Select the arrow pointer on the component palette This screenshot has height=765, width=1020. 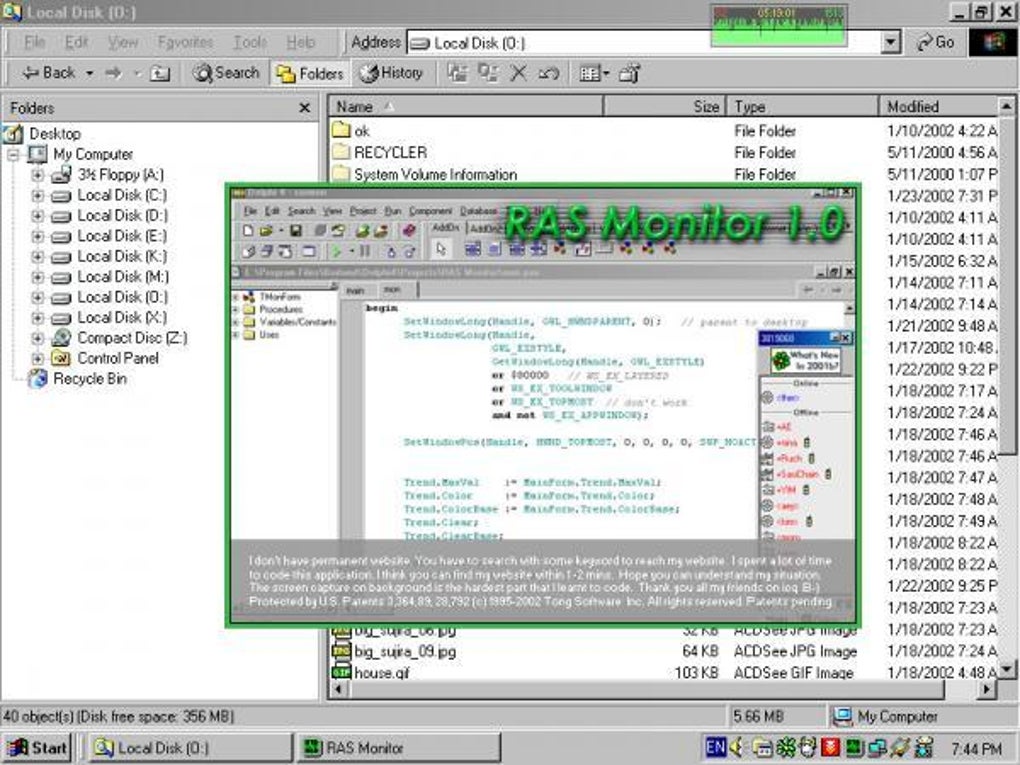pyautogui.click(x=441, y=250)
